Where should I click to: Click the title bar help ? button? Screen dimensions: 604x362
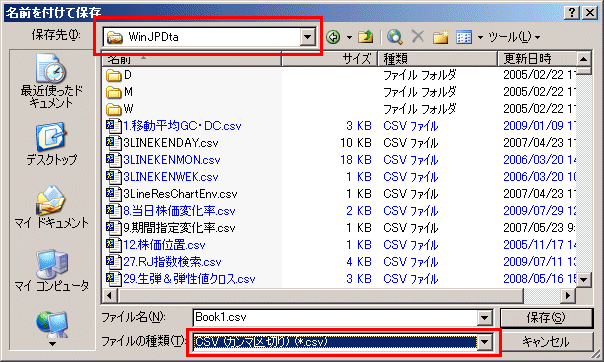[572, 12]
